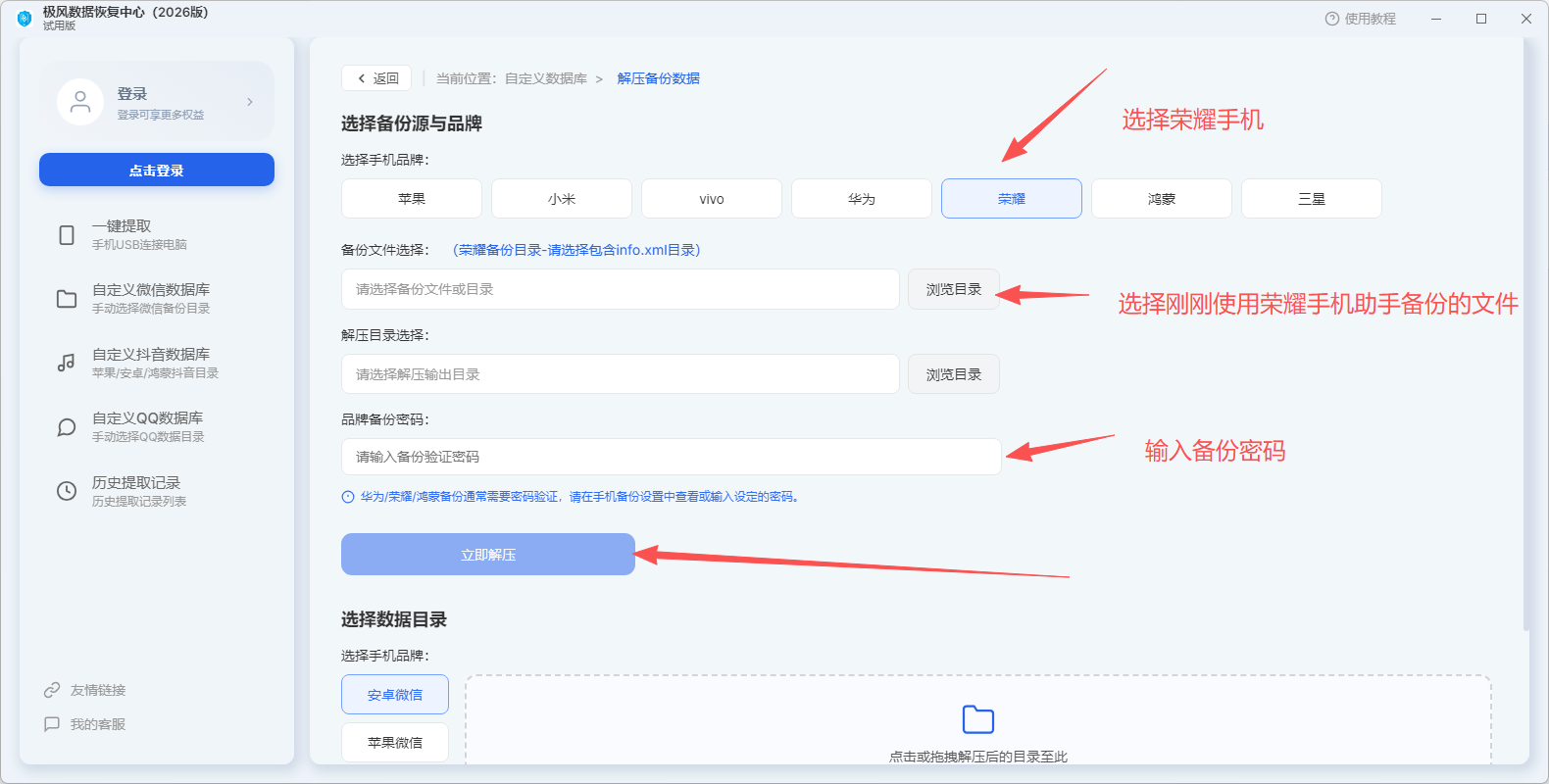Open the 友情链接 sidebar link

(x=85, y=690)
